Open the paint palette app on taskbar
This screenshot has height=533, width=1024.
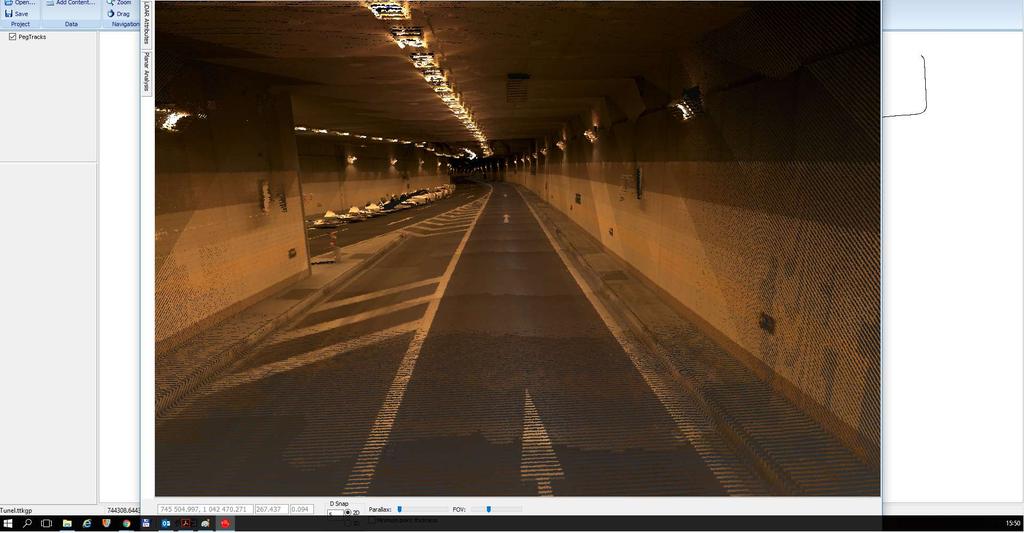pyautogui.click(x=205, y=523)
